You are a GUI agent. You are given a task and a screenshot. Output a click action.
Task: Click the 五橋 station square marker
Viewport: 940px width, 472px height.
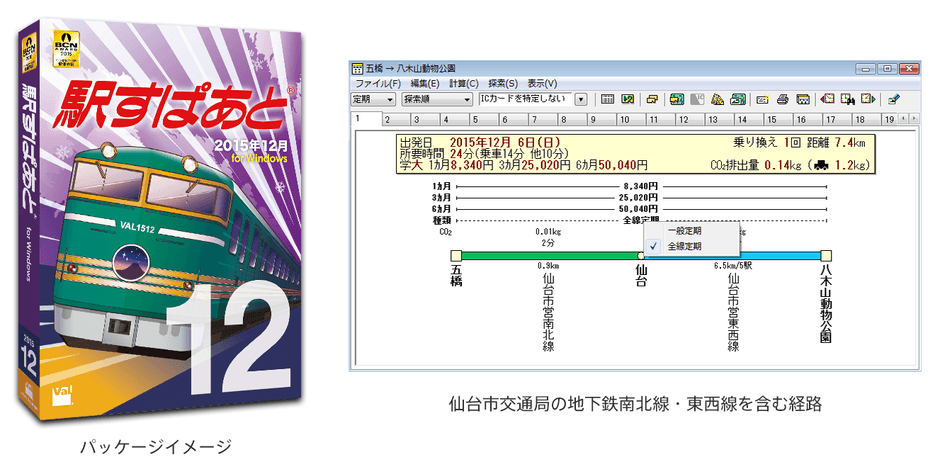(x=456, y=256)
